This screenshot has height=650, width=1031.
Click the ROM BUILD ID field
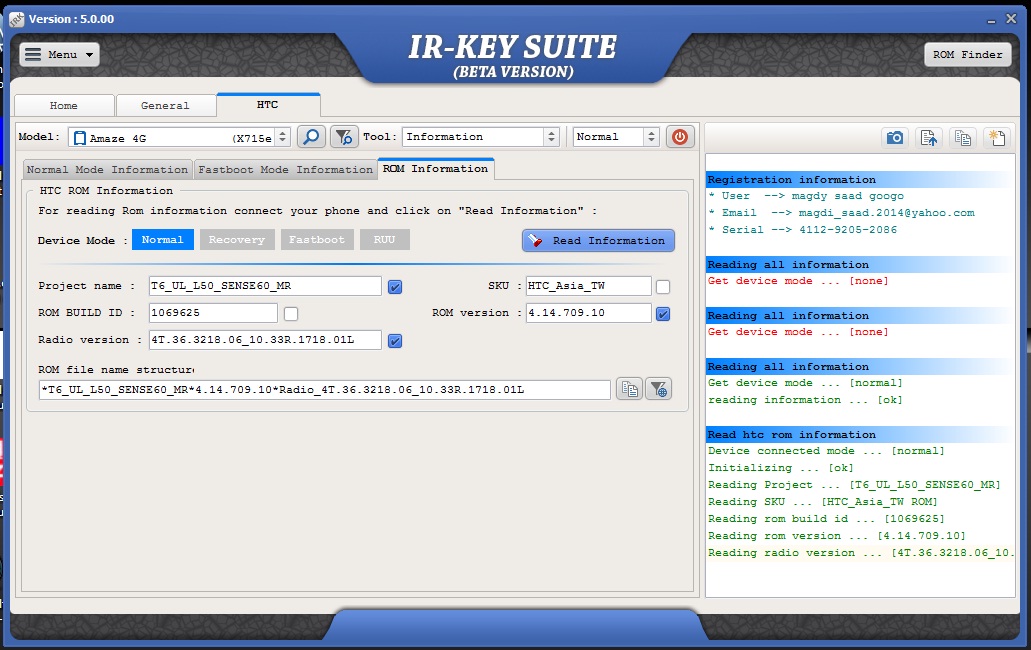213,313
